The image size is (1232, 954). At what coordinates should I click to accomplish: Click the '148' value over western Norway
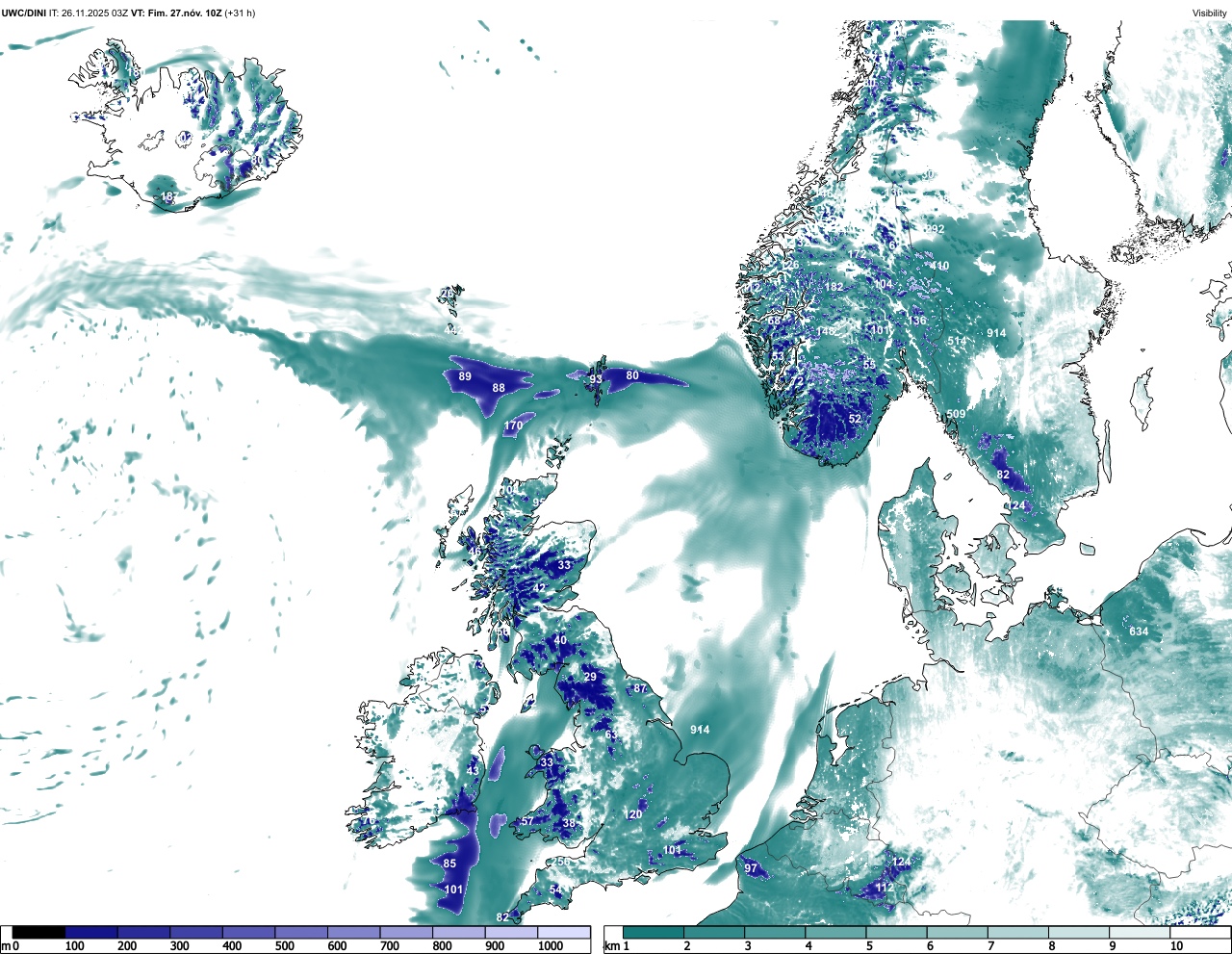[826, 331]
